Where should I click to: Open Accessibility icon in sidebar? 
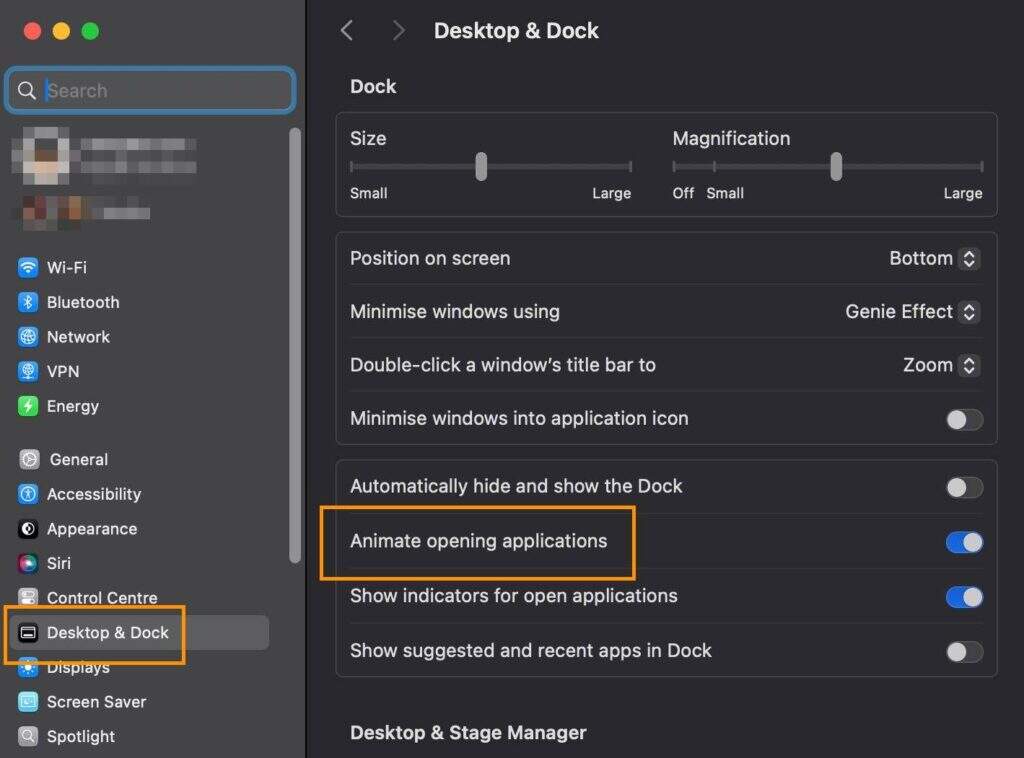click(28, 494)
